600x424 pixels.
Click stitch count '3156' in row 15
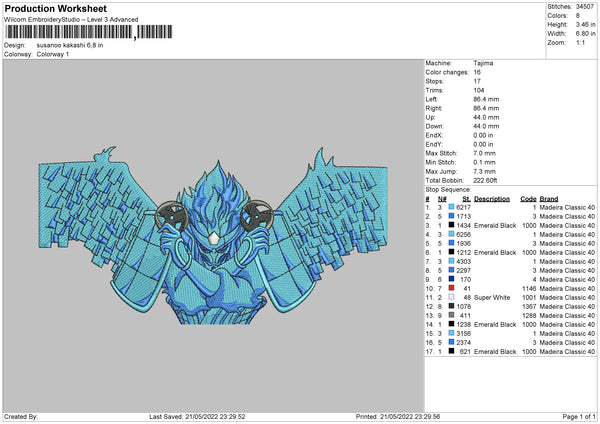tap(463, 333)
